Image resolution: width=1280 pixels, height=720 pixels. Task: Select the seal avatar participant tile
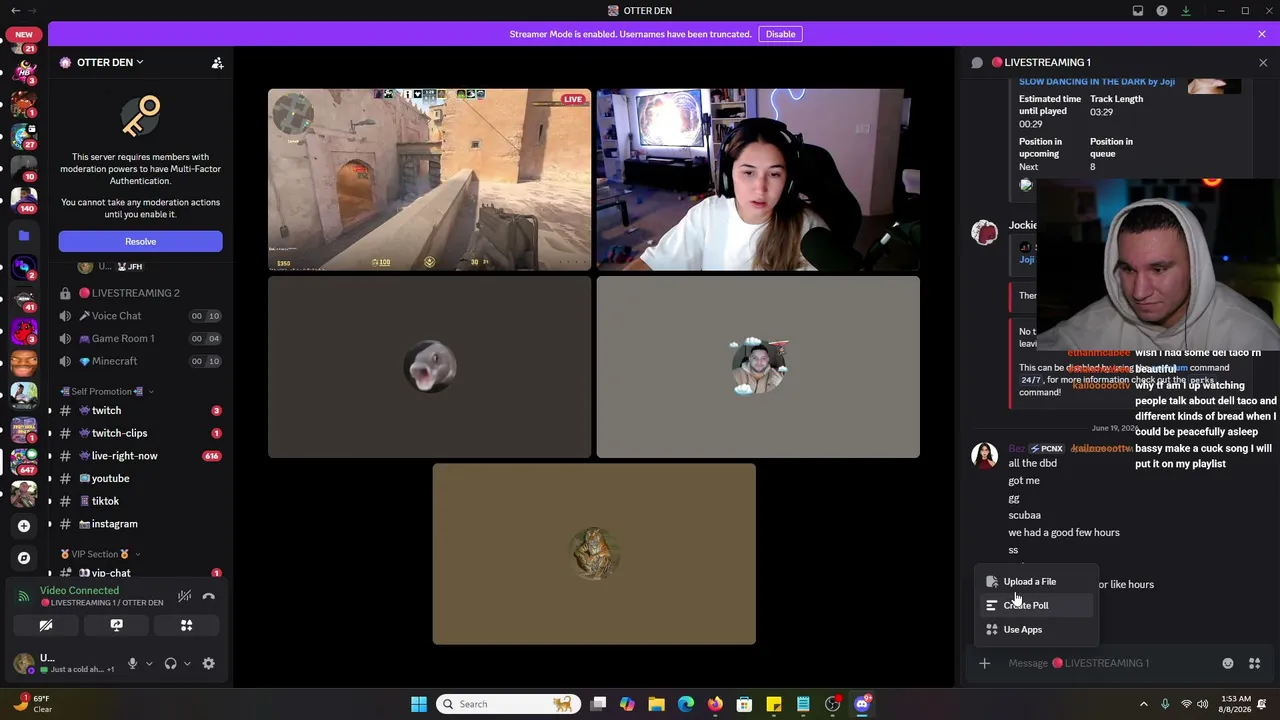point(429,367)
